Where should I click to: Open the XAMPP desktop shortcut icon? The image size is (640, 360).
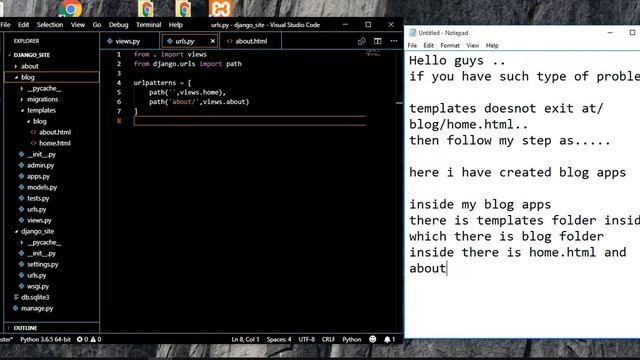tap(220, 8)
